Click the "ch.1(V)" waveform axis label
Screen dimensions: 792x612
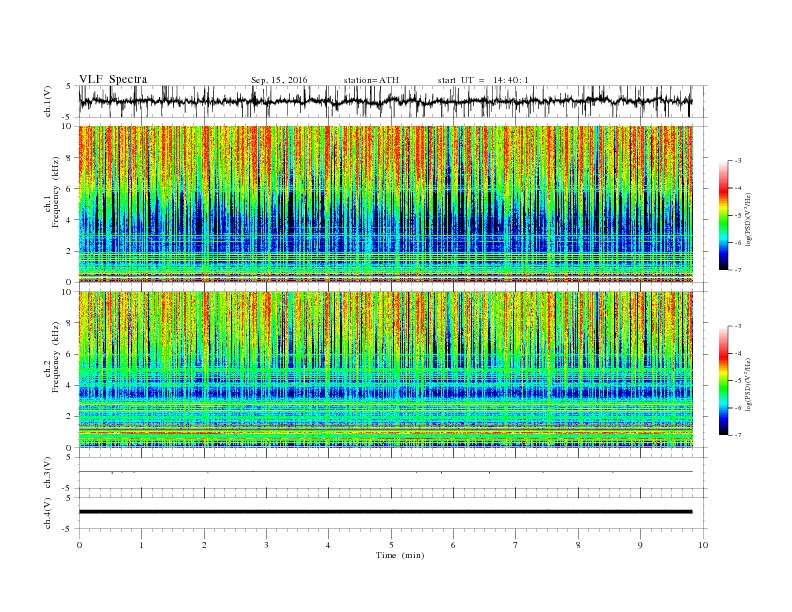pyautogui.click(x=47, y=101)
